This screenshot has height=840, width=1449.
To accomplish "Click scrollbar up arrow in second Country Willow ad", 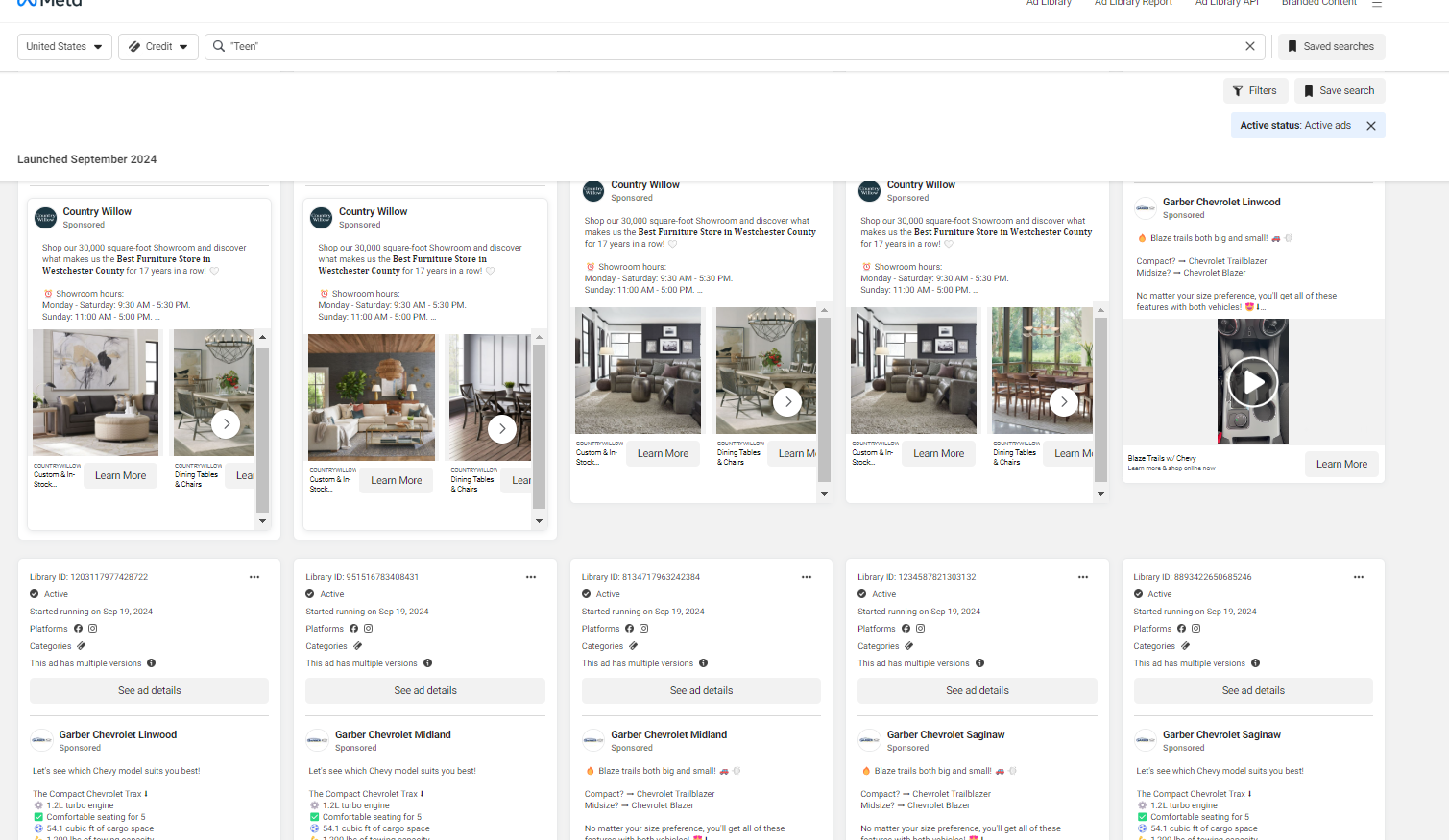I will [x=539, y=337].
